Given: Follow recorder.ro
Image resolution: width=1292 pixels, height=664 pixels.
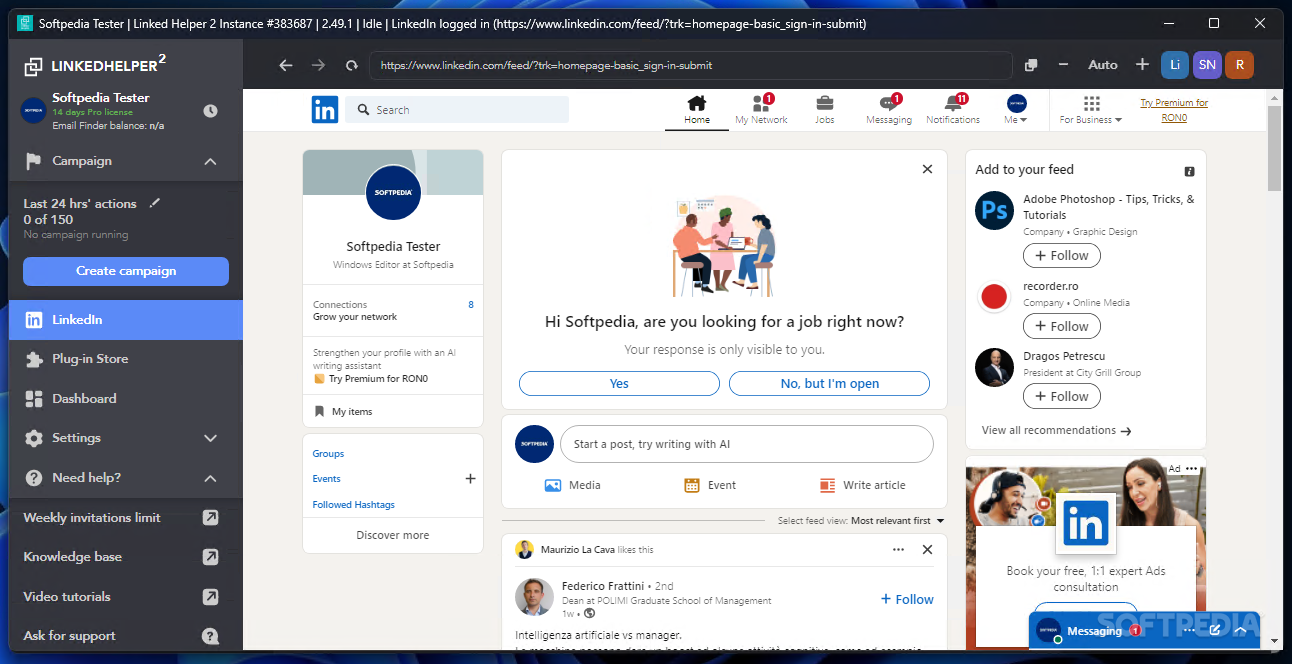Looking at the screenshot, I should pyautogui.click(x=1062, y=326).
